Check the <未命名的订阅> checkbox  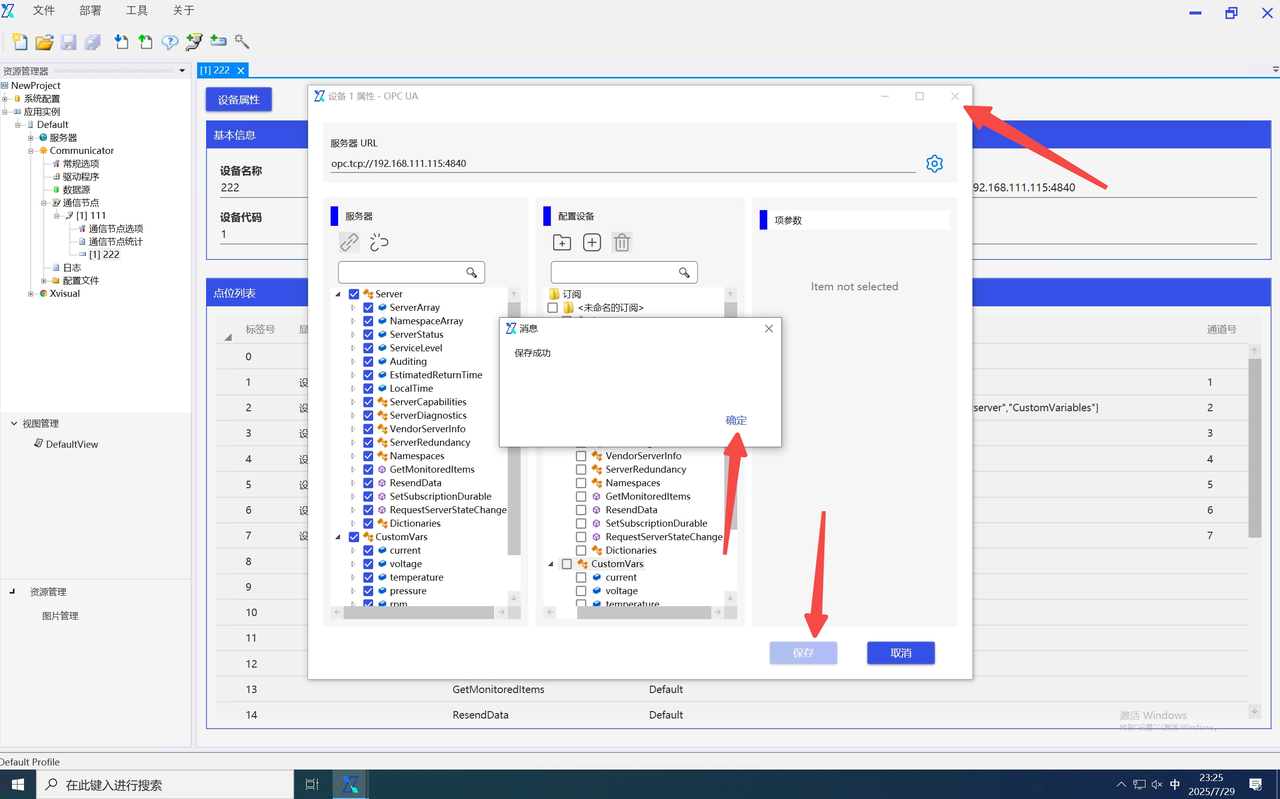(552, 308)
